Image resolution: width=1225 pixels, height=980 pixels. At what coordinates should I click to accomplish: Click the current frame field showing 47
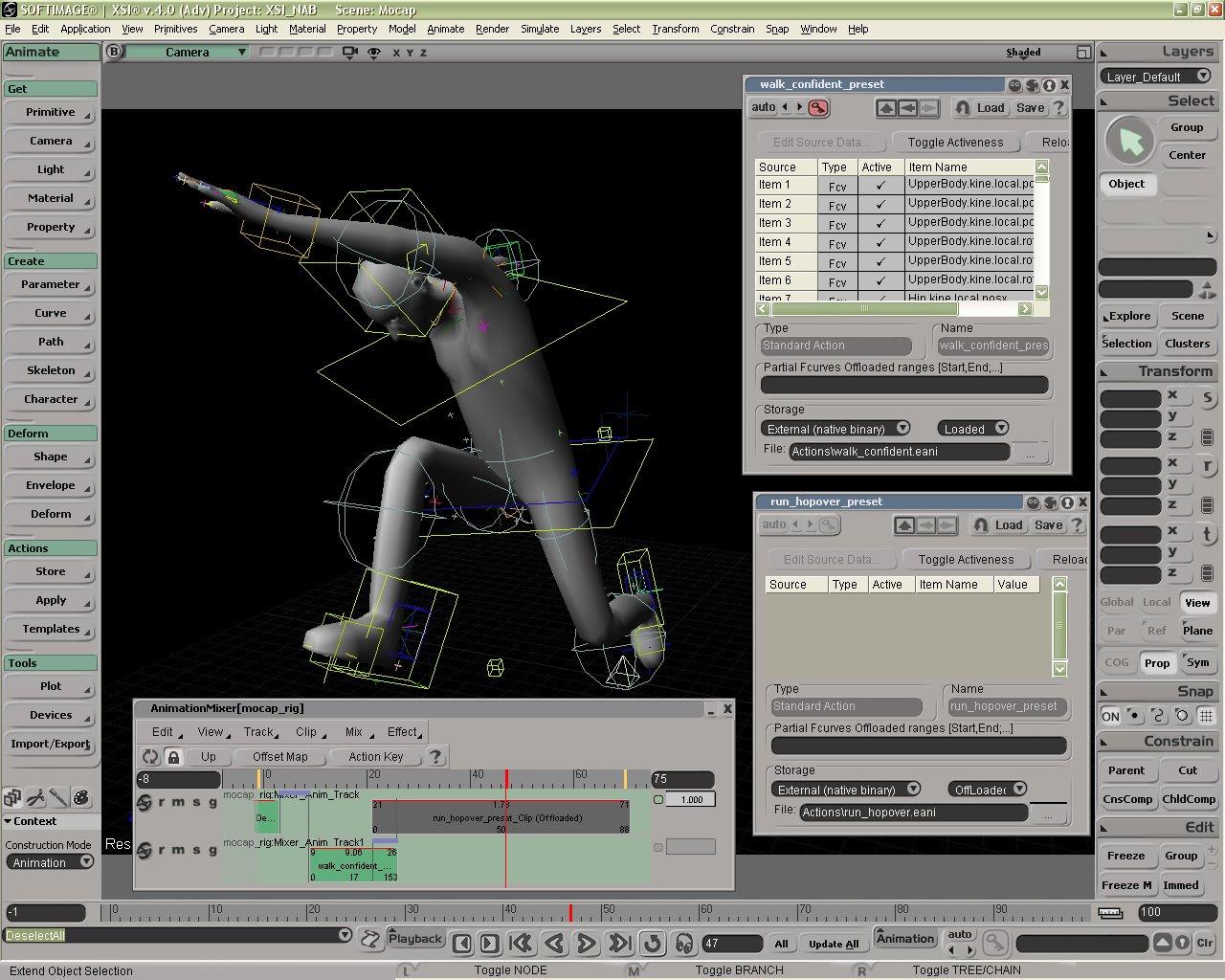click(731, 944)
